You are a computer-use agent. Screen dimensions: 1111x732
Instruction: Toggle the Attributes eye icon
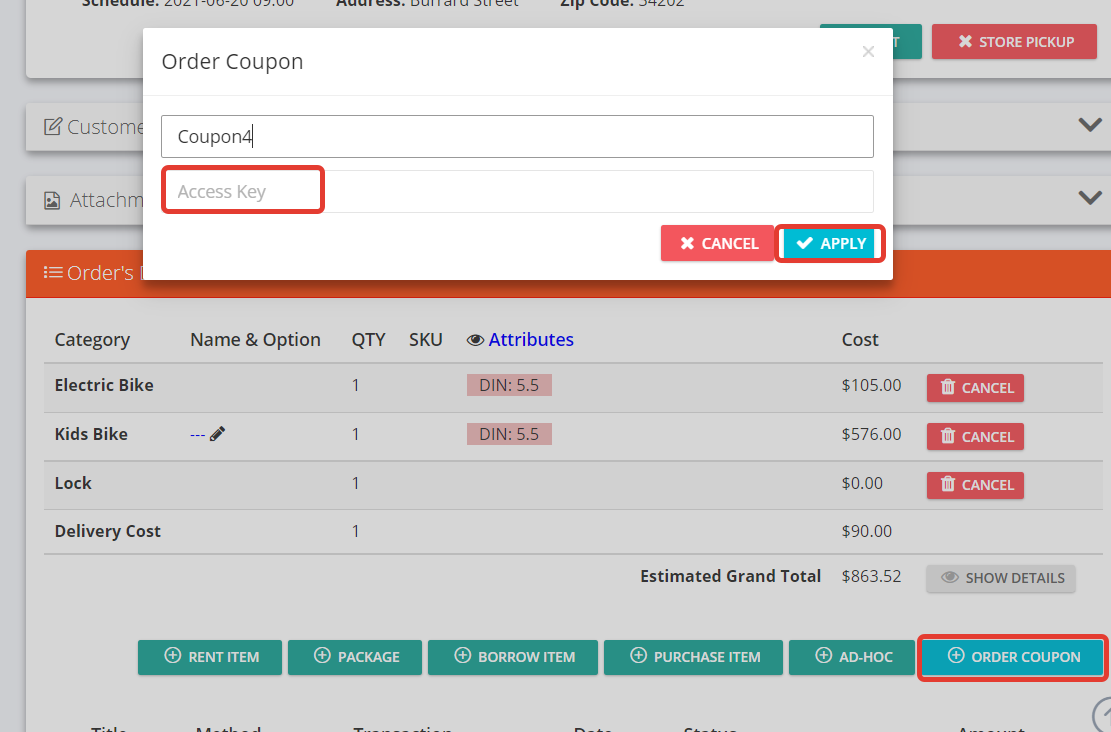click(475, 341)
